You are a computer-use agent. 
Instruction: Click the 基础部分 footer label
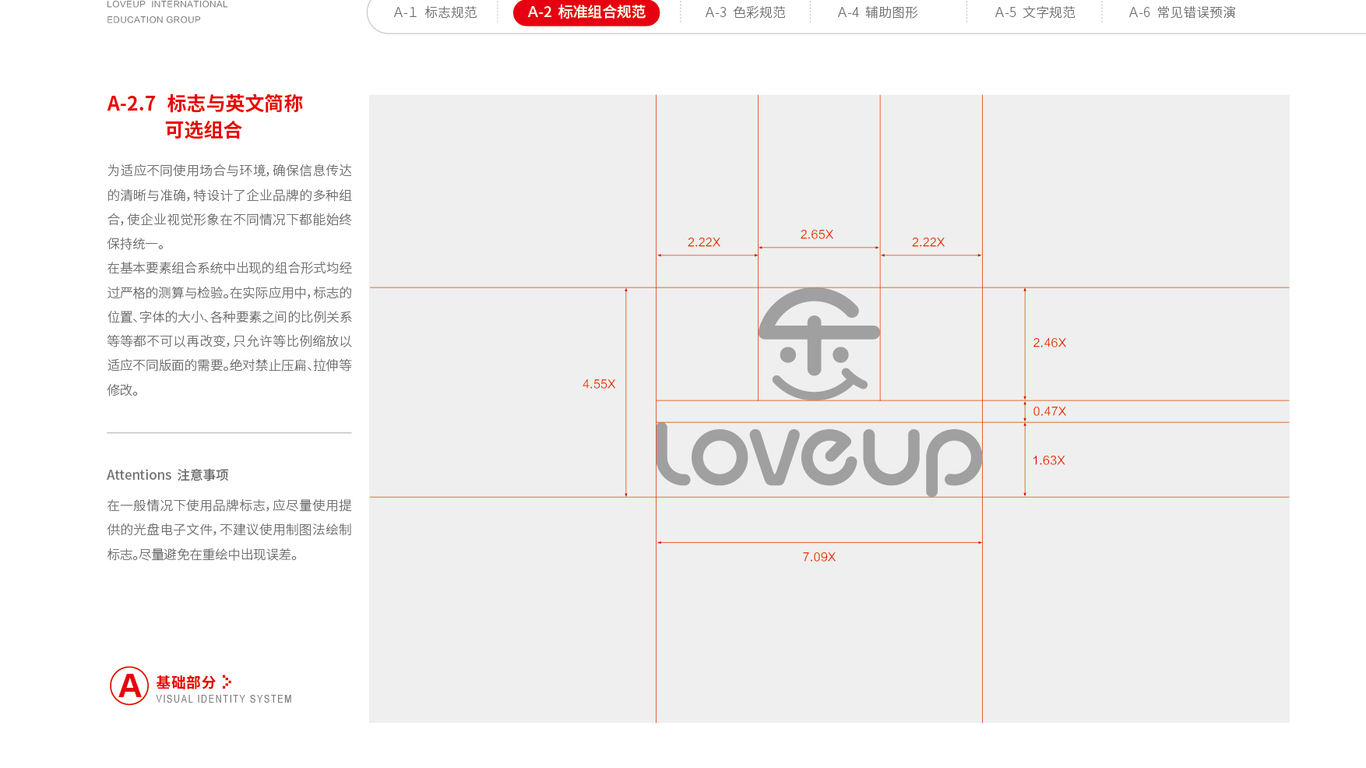click(x=186, y=682)
